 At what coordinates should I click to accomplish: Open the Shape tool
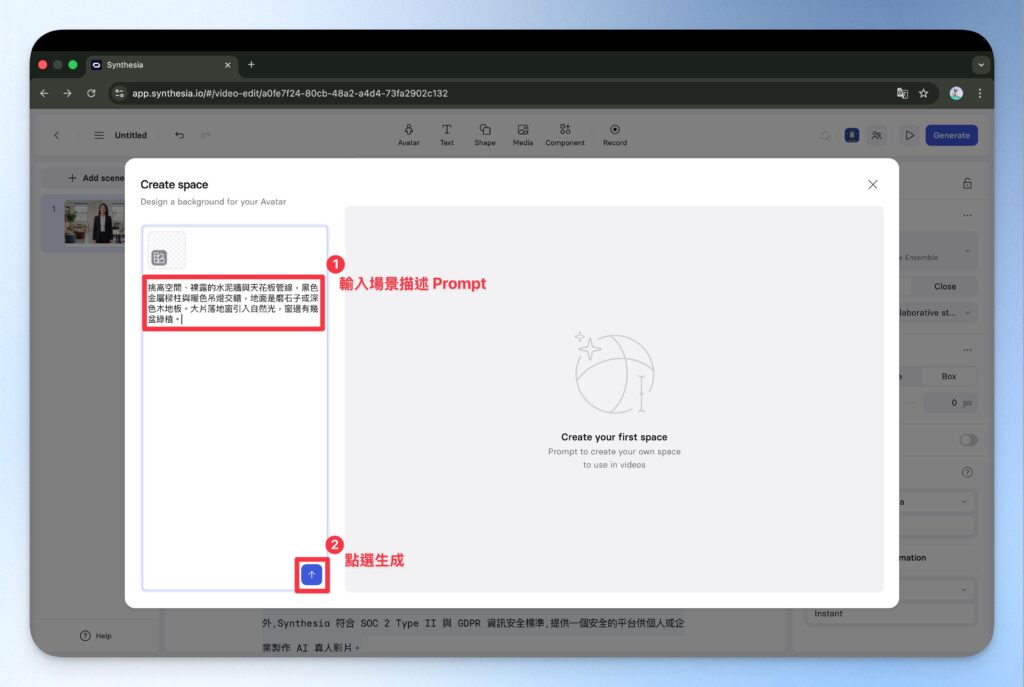click(485, 135)
